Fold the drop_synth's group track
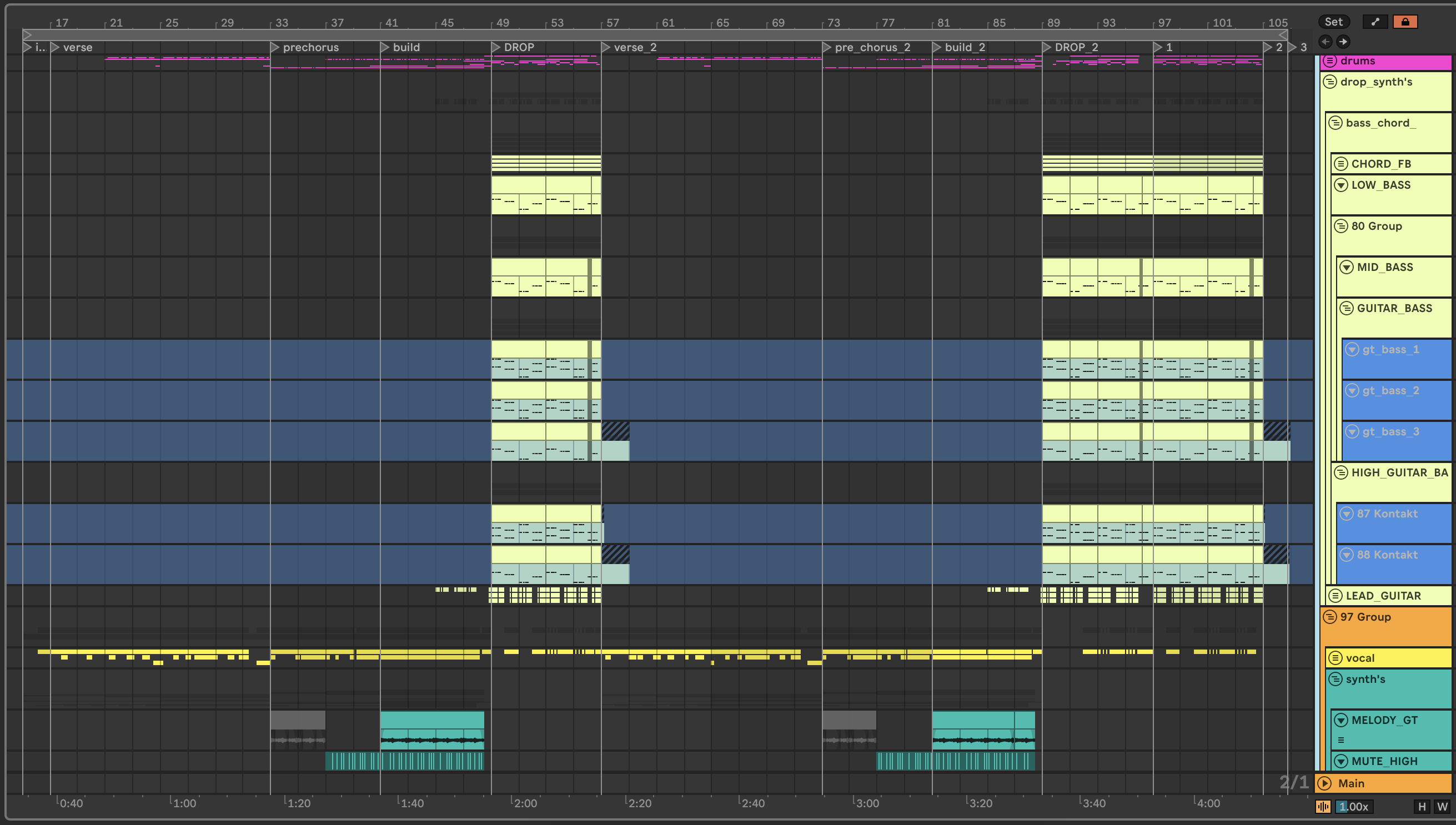 [1329, 82]
